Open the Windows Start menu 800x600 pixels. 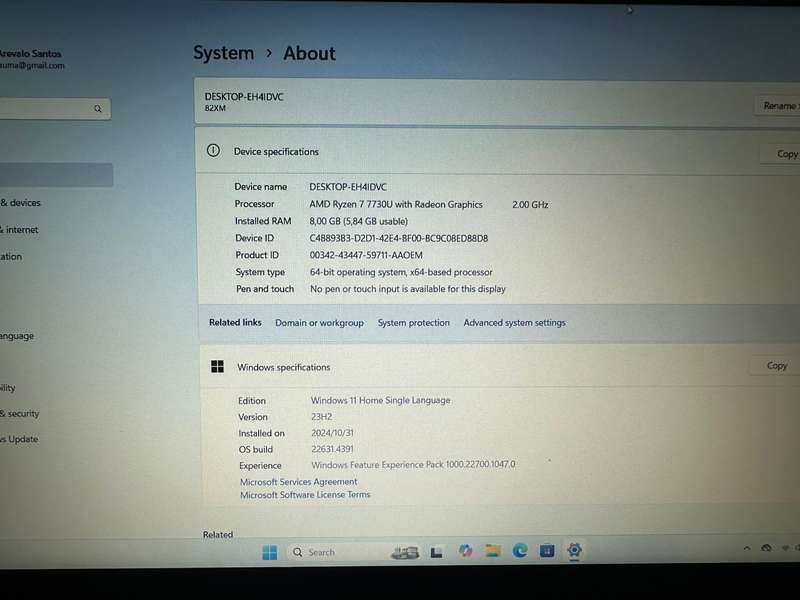[x=269, y=552]
